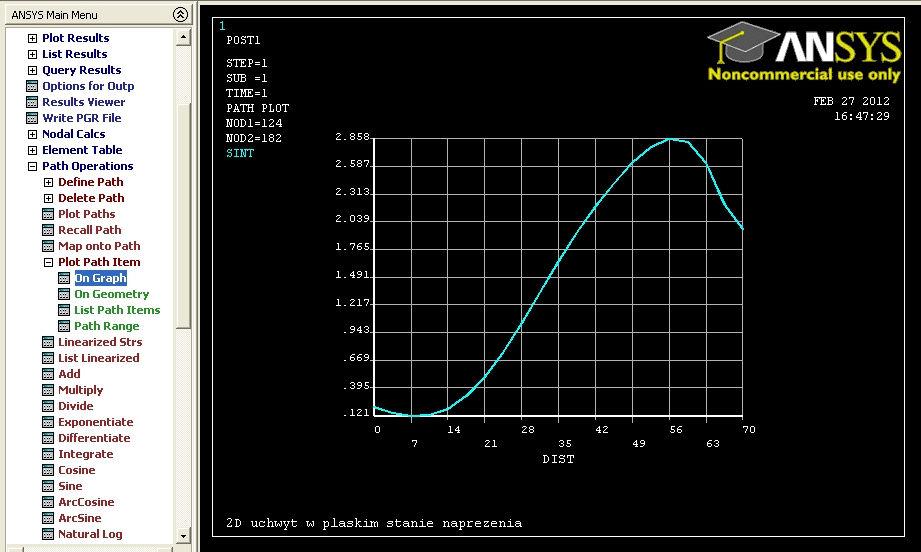This screenshot has height=552, width=921.
Task: Click the ArcCosine operation icon
Action: [48, 502]
